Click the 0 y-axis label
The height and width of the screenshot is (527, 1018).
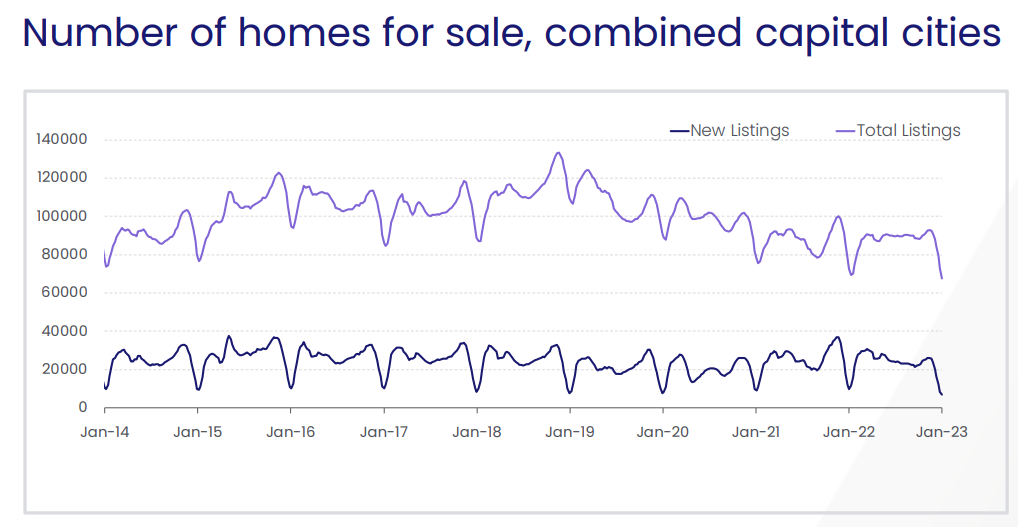tap(84, 407)
